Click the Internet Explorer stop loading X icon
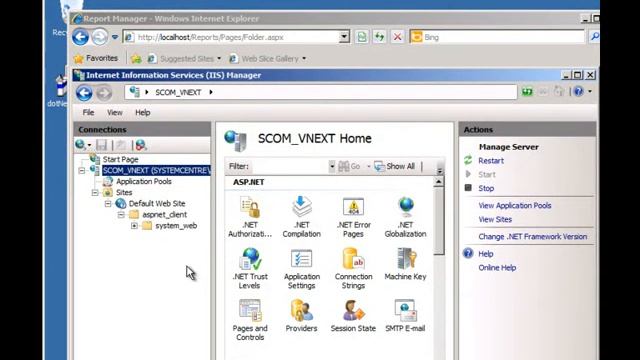Image resolution: width=640 pixels, height=360 pixels. click(x=397, y=37)
